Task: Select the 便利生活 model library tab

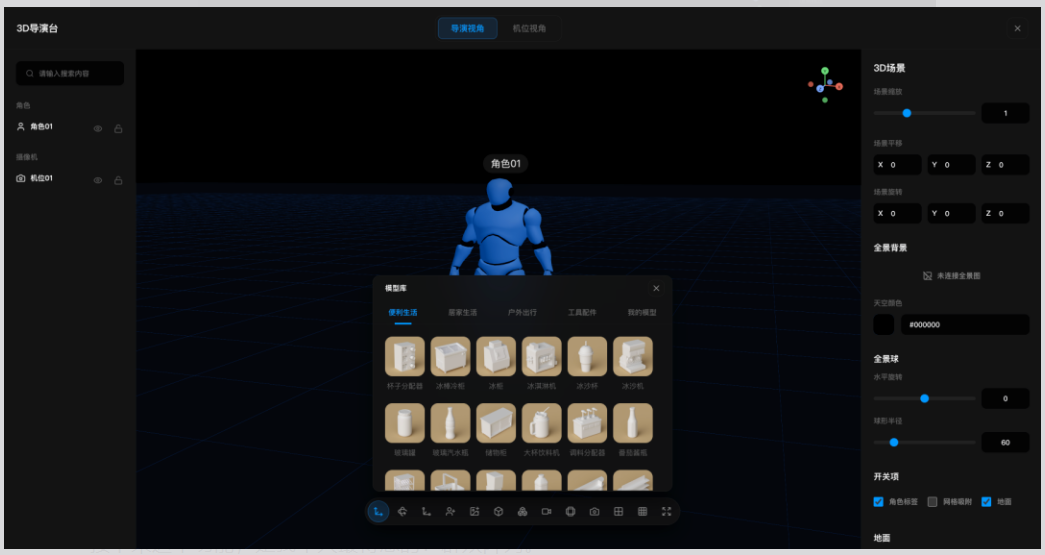Action: click(x=403, y=312)
